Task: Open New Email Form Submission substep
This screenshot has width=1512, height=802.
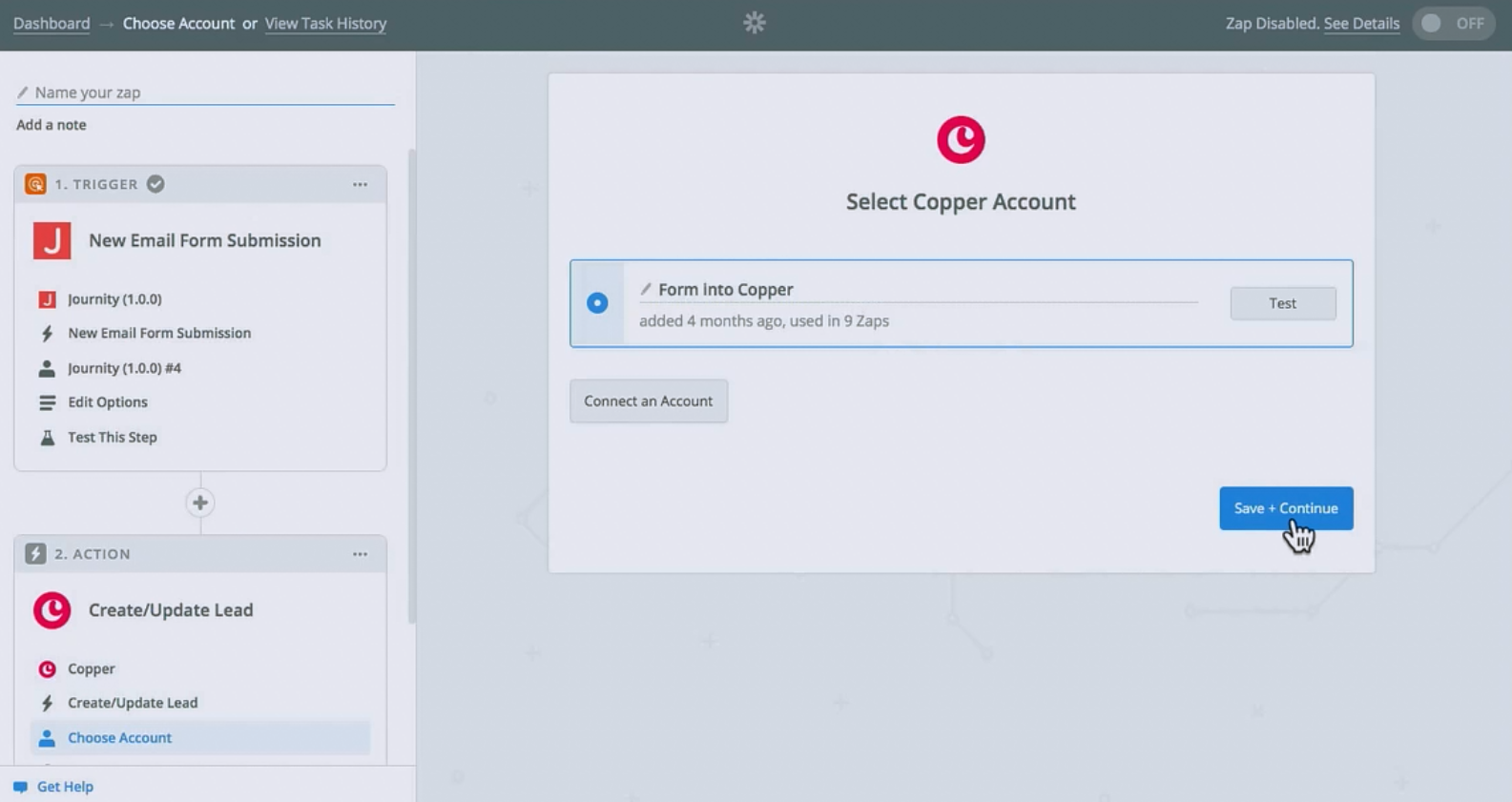Action: tap(159, 333)
